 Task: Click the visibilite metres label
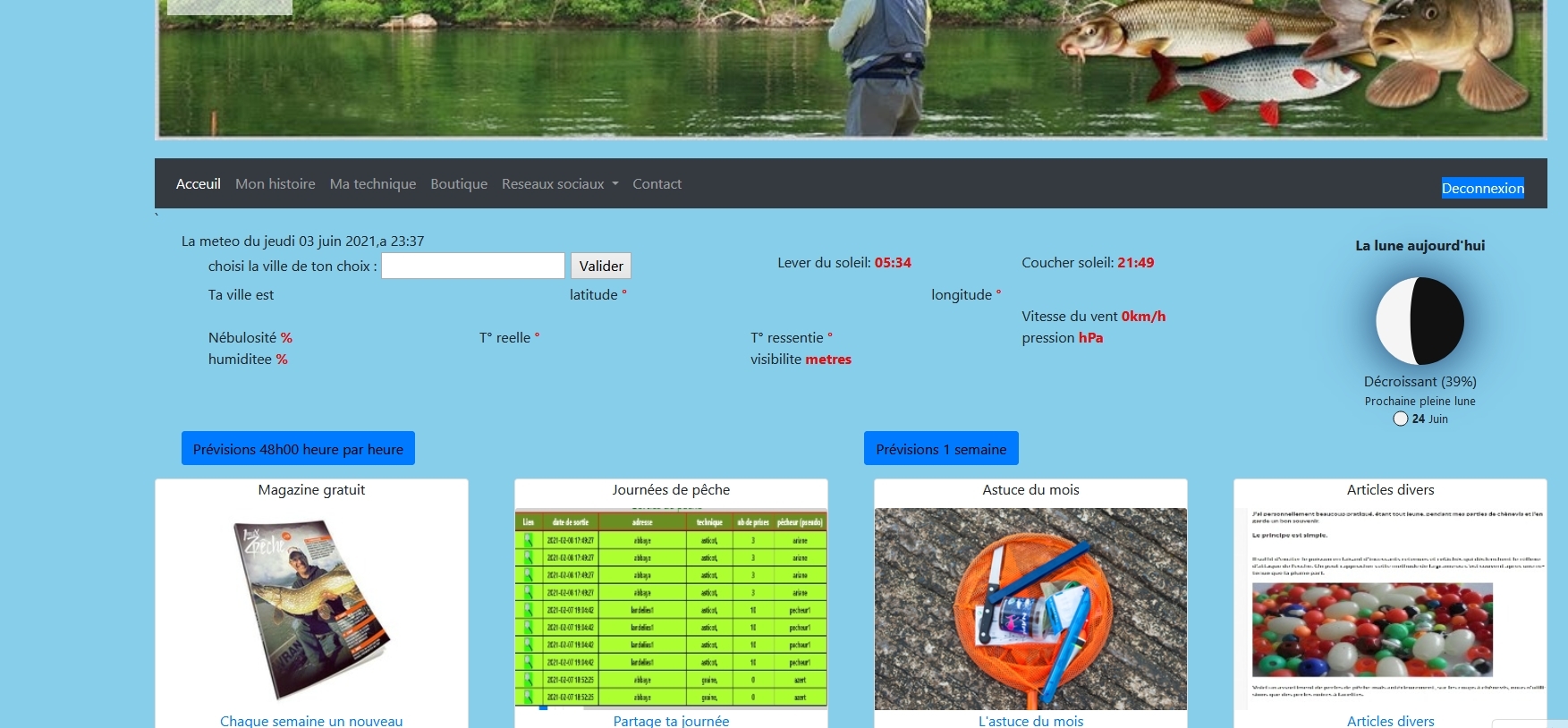click(801, 360)
